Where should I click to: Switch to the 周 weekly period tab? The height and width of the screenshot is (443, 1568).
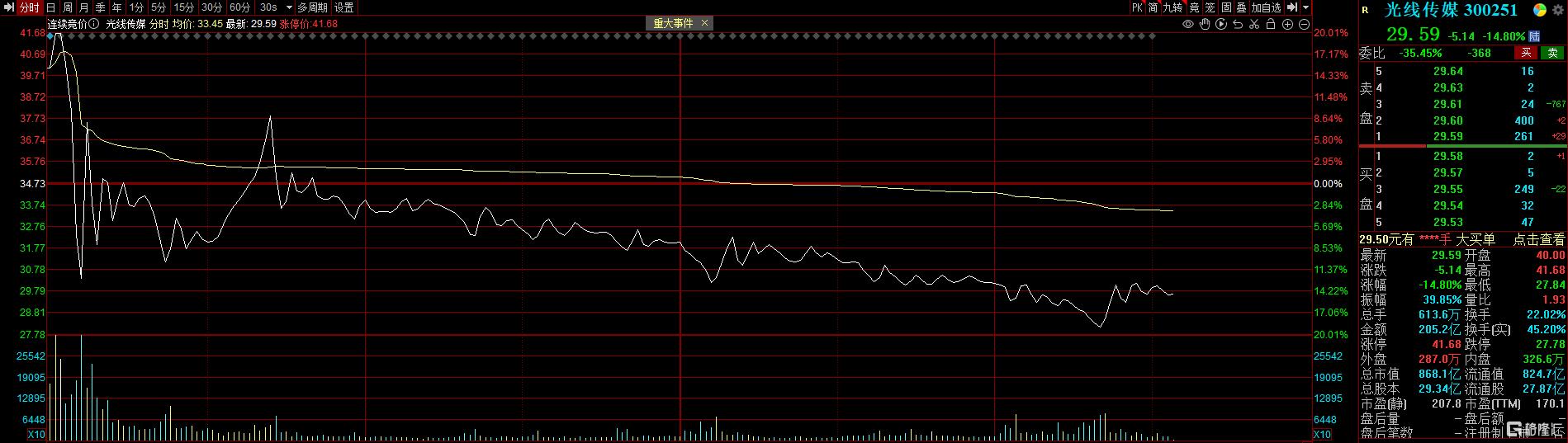[68, 7]
